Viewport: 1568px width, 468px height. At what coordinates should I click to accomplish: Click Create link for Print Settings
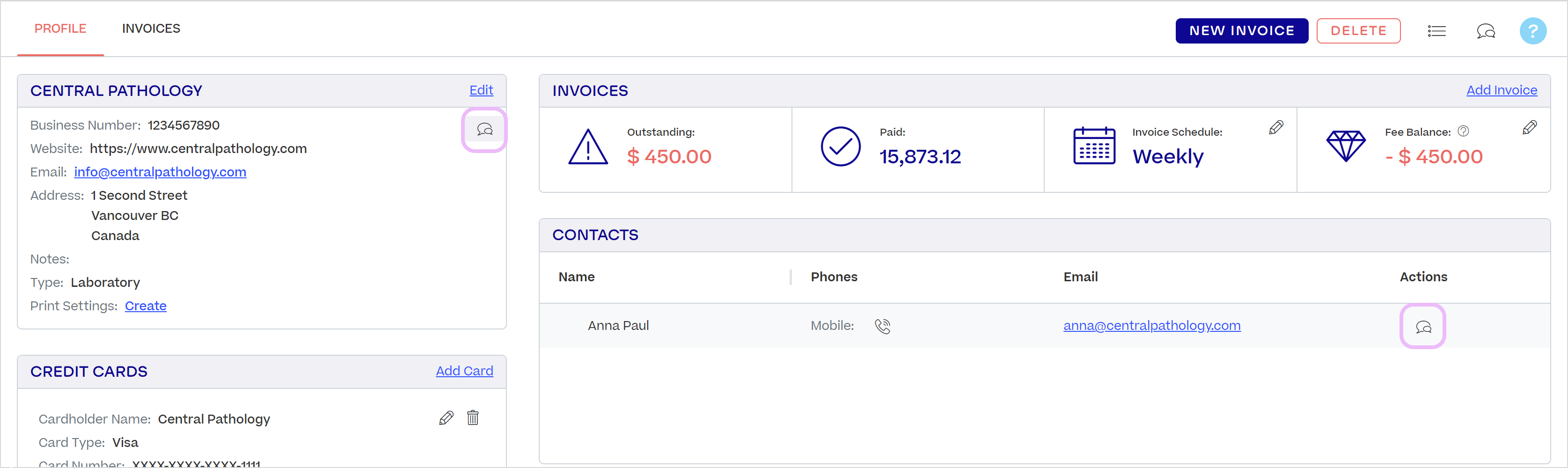point(146,306)
